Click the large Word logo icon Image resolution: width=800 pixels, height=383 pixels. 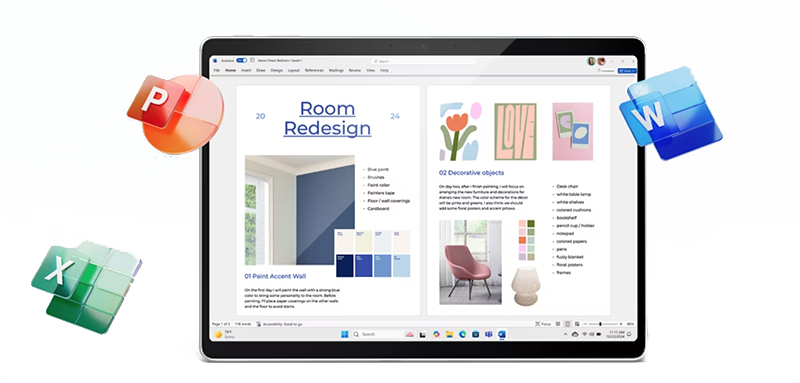(x=670, y=113)
